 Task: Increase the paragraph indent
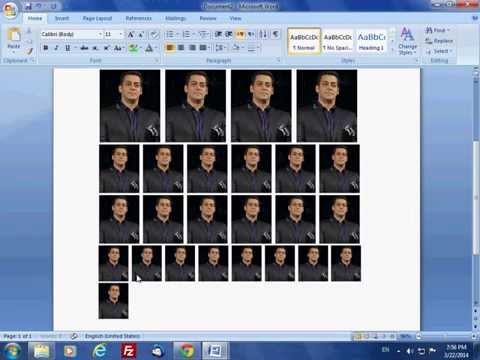[229, 34]
